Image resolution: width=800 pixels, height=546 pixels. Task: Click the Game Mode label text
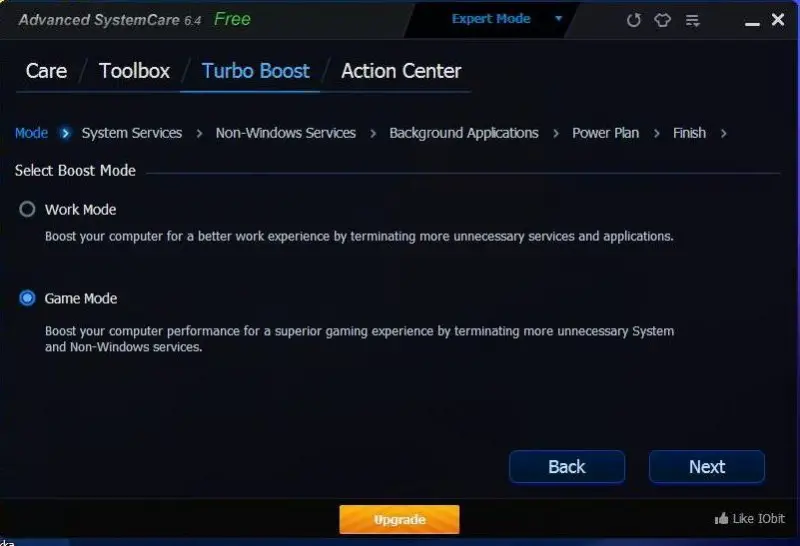coord(81,299)
